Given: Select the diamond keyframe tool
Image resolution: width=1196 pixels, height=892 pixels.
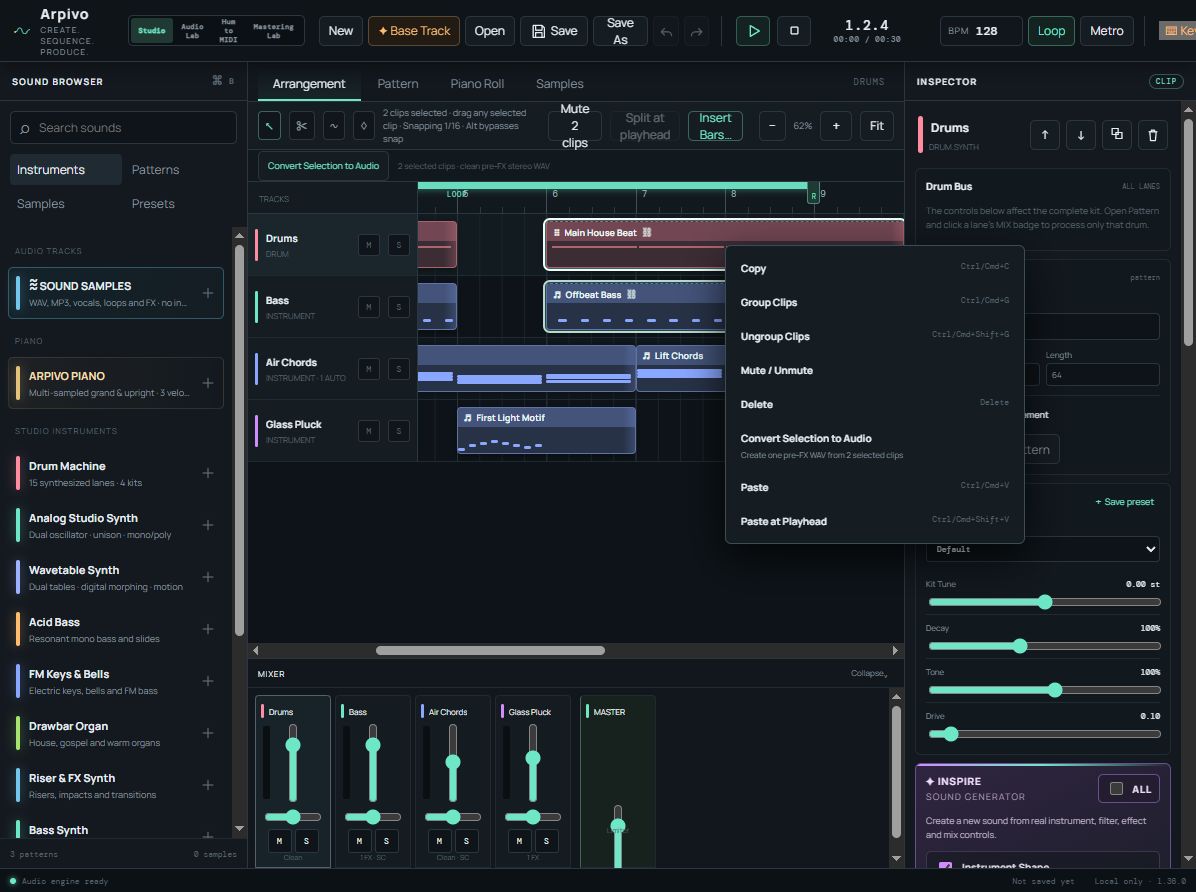Looking at the screenshot, I should tap(364, 126).
